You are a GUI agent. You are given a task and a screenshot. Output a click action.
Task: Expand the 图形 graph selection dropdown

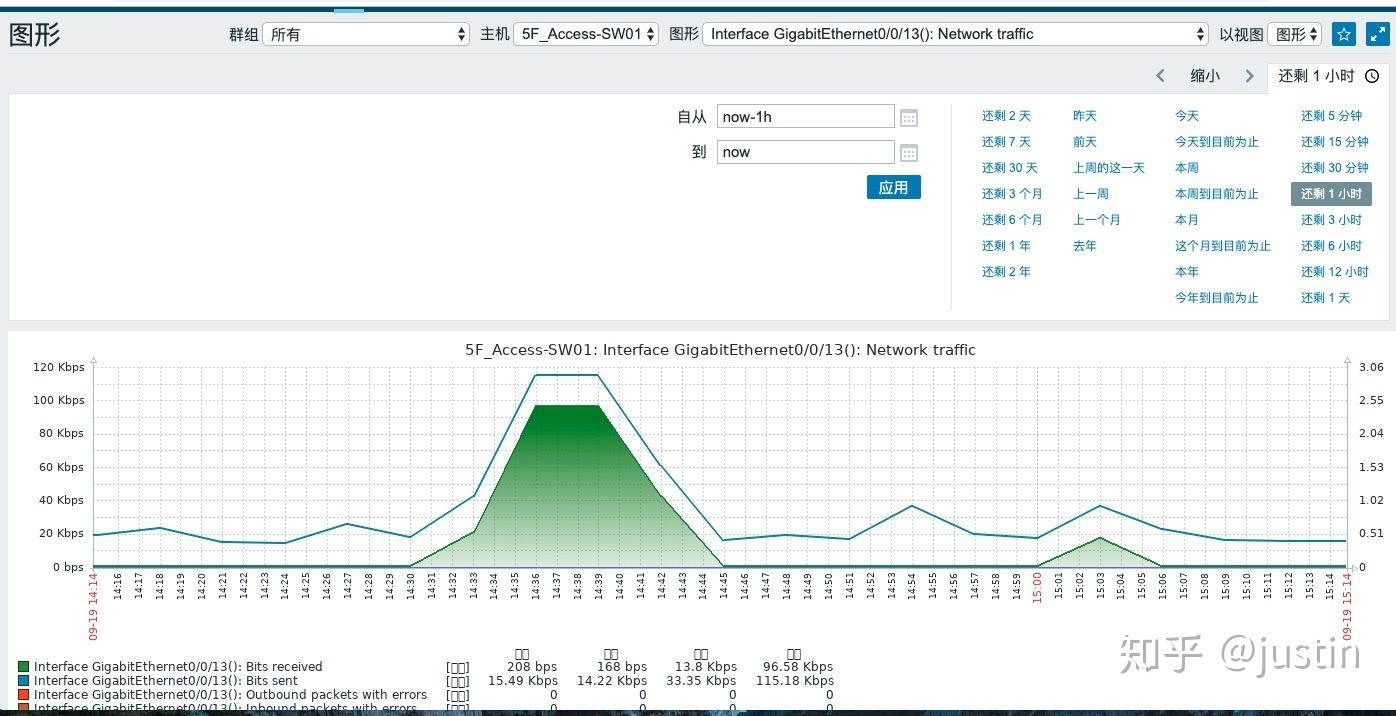pyautogui.click(x=956, y=34)
